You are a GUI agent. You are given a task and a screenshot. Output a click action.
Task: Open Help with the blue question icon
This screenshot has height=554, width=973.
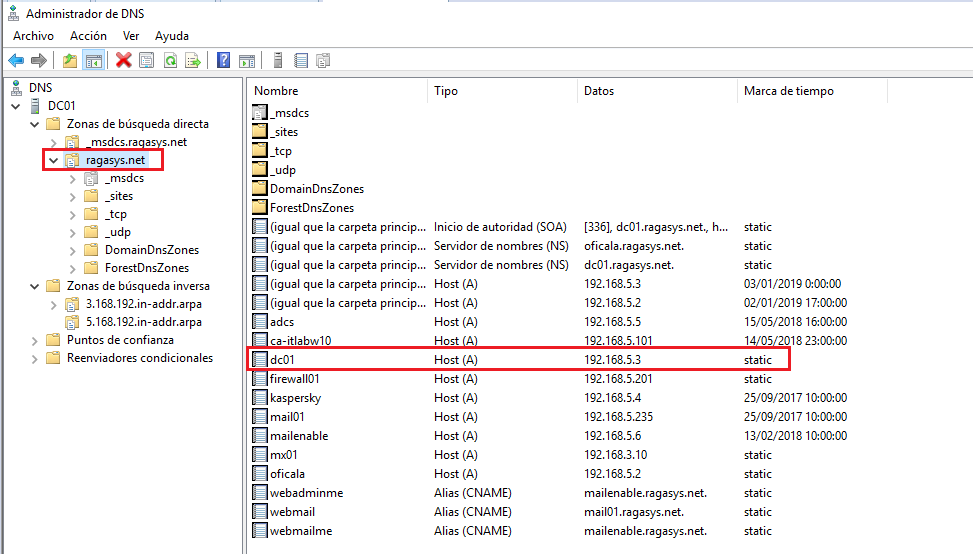pyautogui.click(x=223, y=60)
